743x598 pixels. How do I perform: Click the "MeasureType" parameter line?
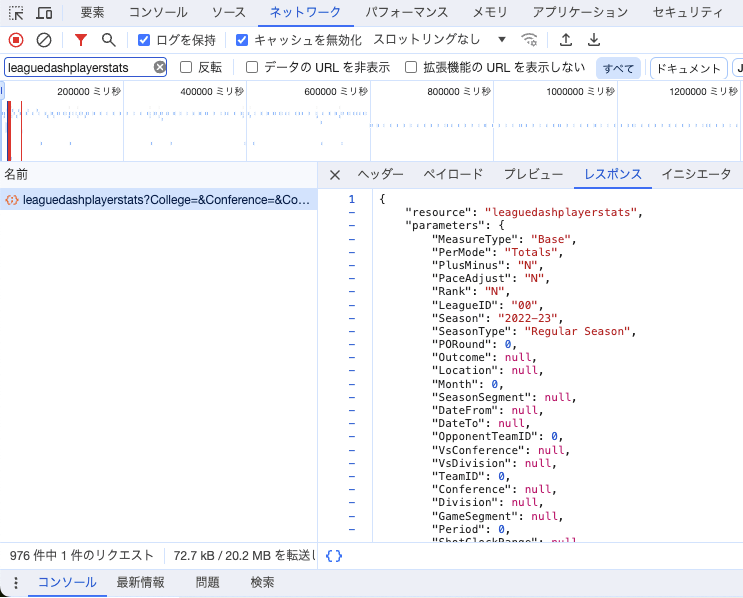pos(504,239)
